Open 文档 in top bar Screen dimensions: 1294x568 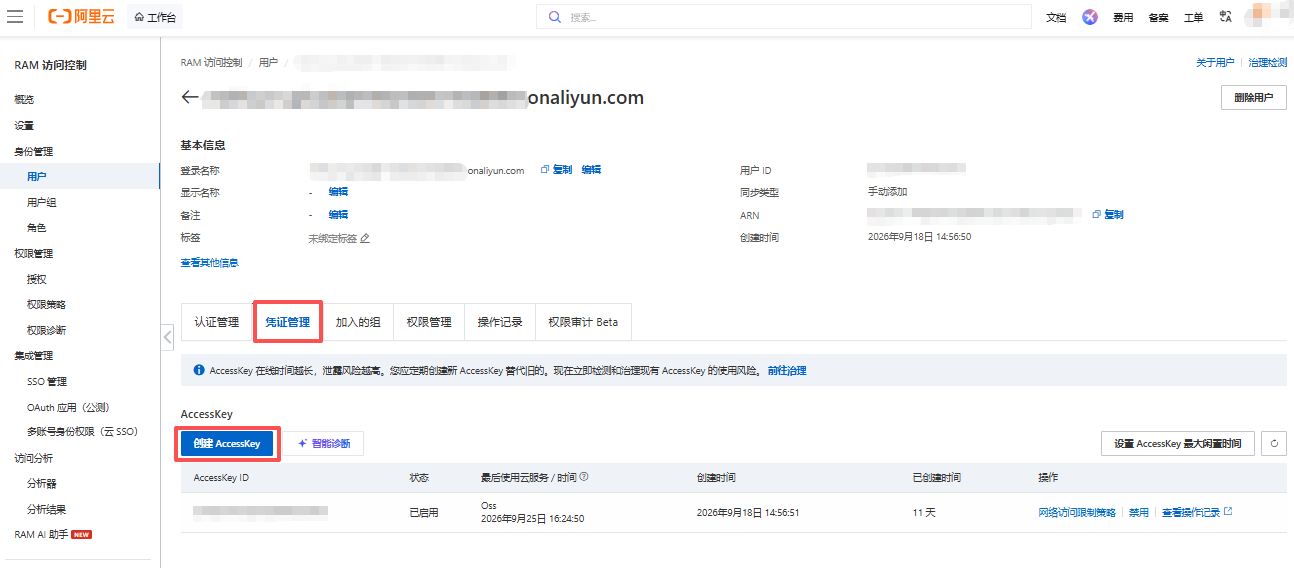pyautogui.click(x=1056, y=17)
